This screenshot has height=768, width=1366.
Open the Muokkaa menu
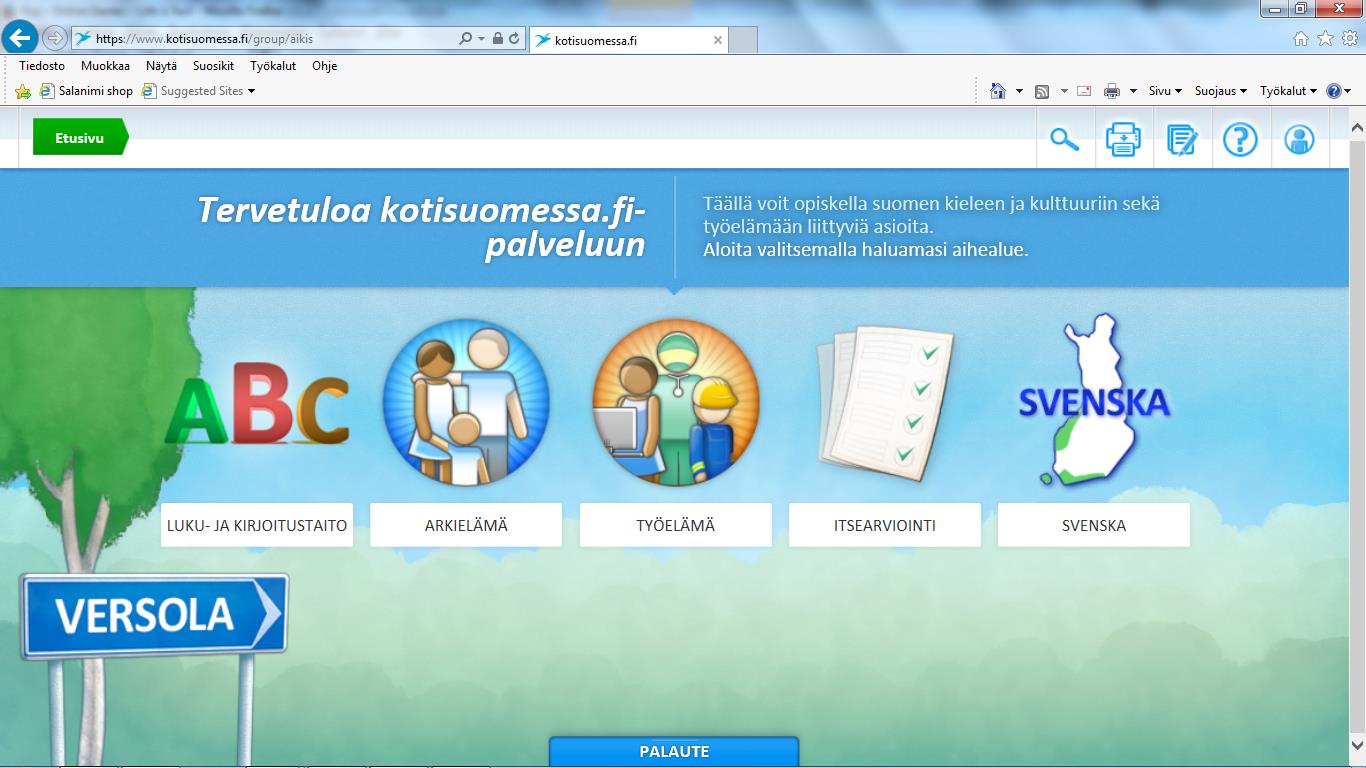105,66
